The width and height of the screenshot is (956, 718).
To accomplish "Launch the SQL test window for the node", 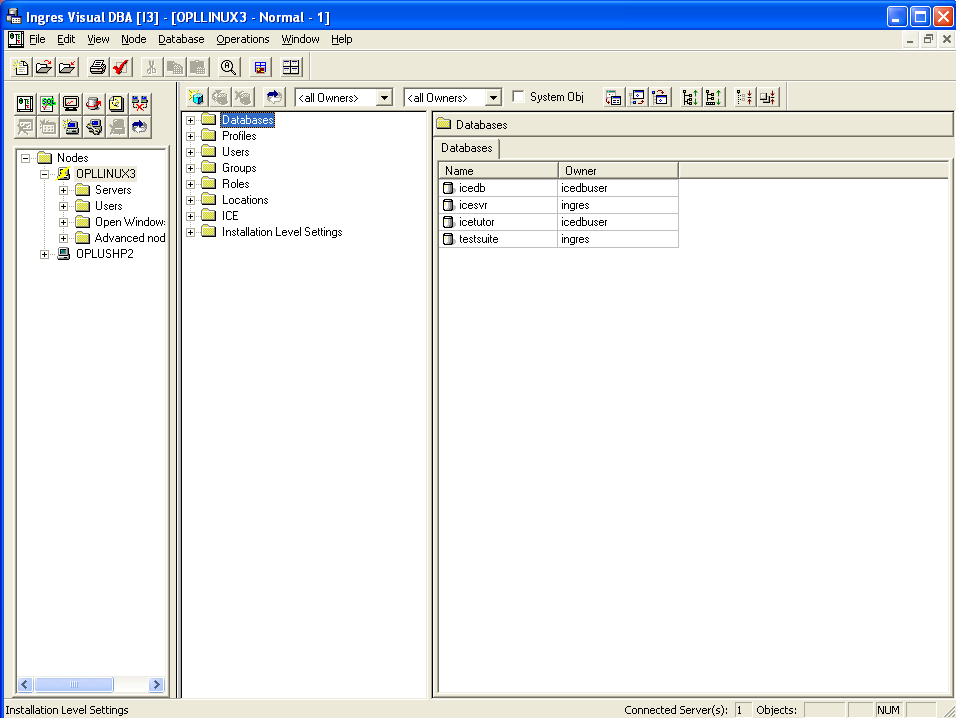I will coord(48,104).
